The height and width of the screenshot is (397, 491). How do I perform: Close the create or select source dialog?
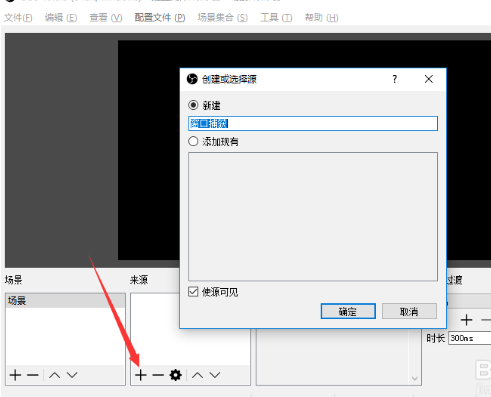(x=429, y=79)
